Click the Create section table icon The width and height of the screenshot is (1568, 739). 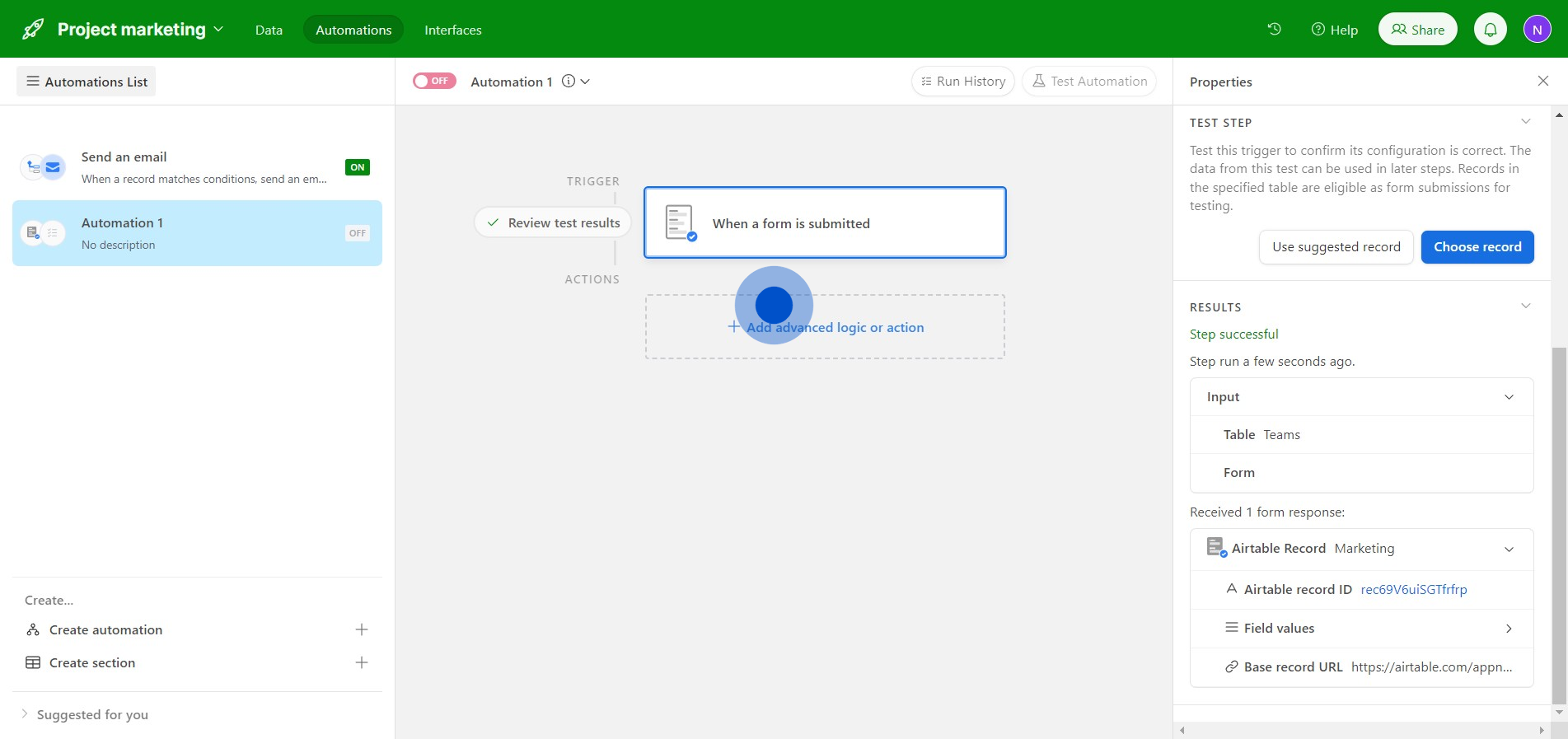[33, 662]
